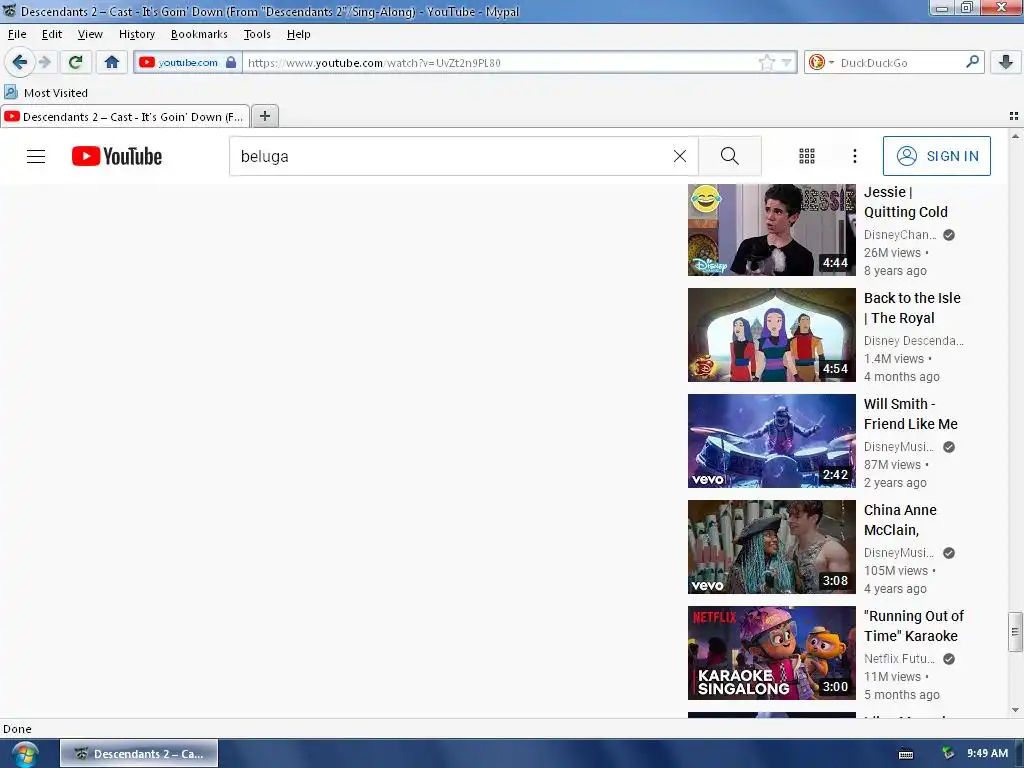Open YouTube hamburger guide menu

pos(36,156)
